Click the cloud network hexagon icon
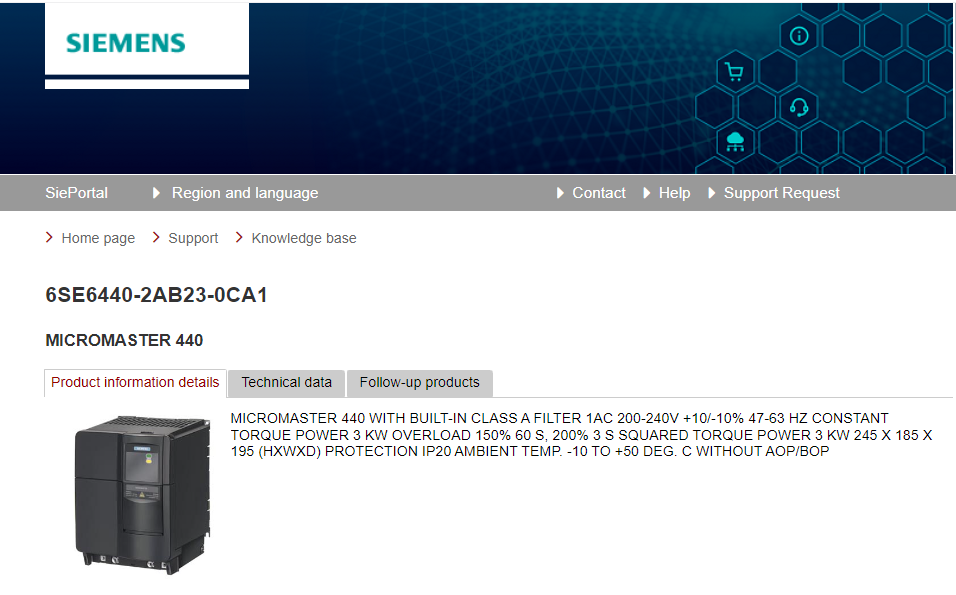Viewport: 956px width, 595px height. [x=735, y=143]
